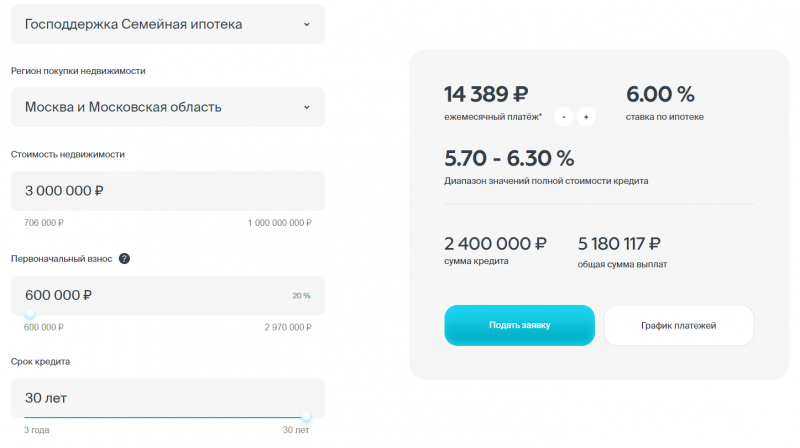Viewport: 800px width, 448px height.
Task: Click the loan term slider track
Action: tap(167, 417)
